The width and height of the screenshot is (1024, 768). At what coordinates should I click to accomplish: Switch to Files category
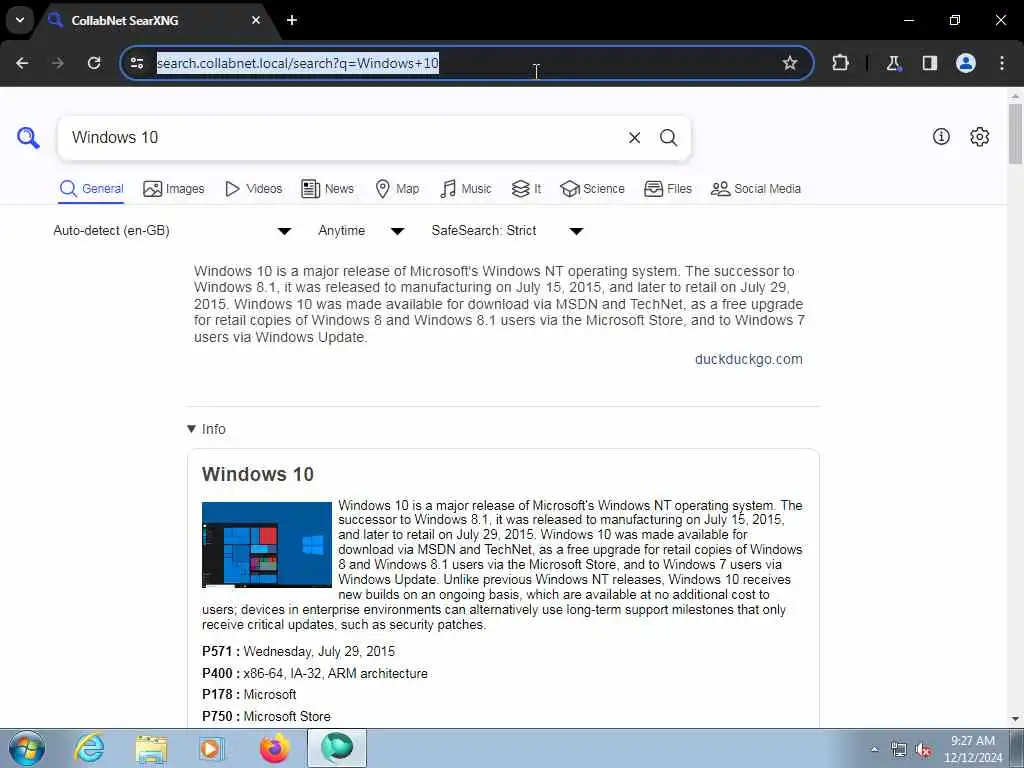coord(667,189)
